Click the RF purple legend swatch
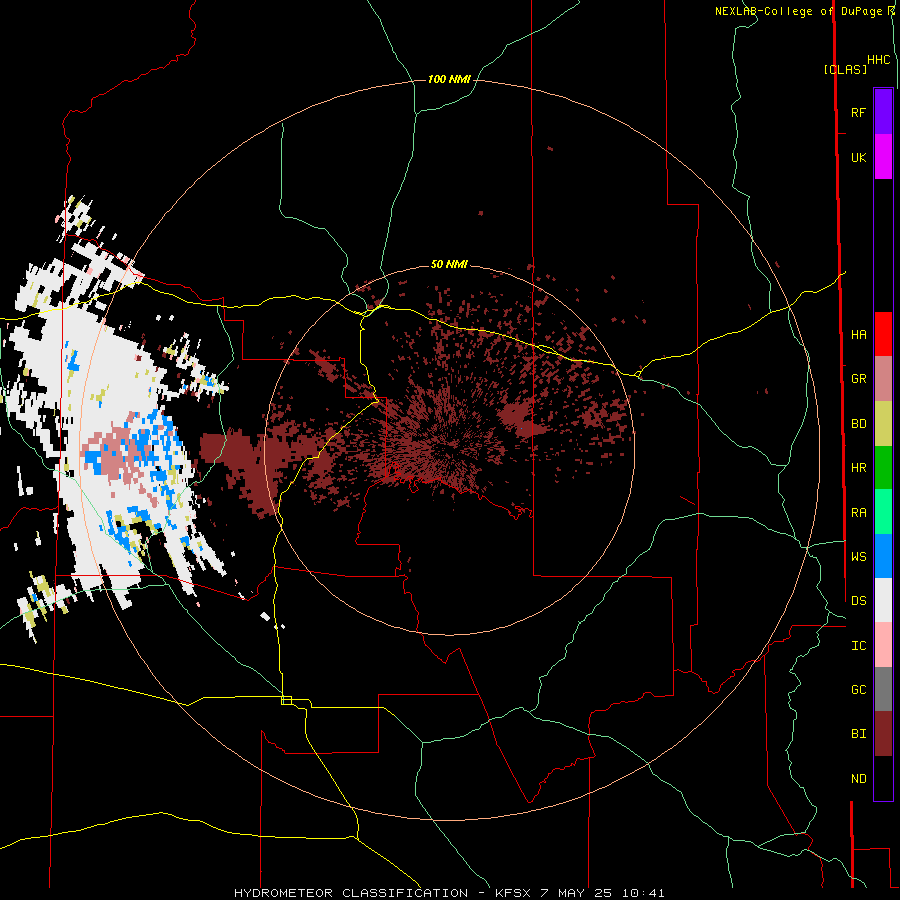The image size is (900, 900). [x=883, y=112]
